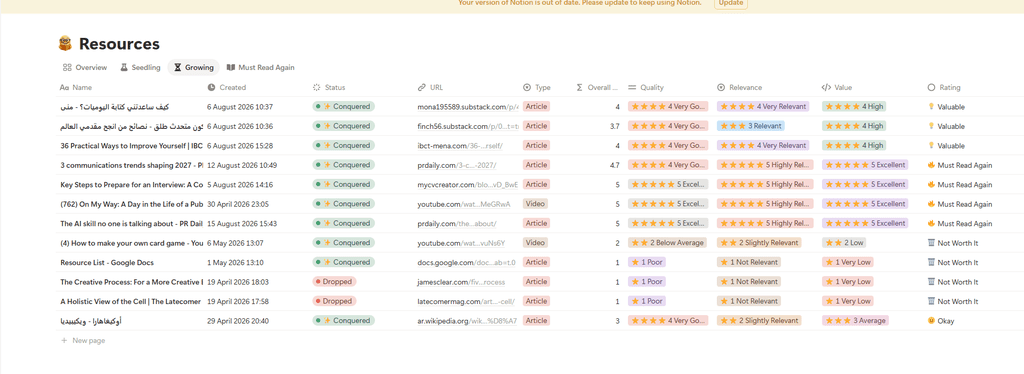Switch to the Seedling tab

tap(140, 67)
